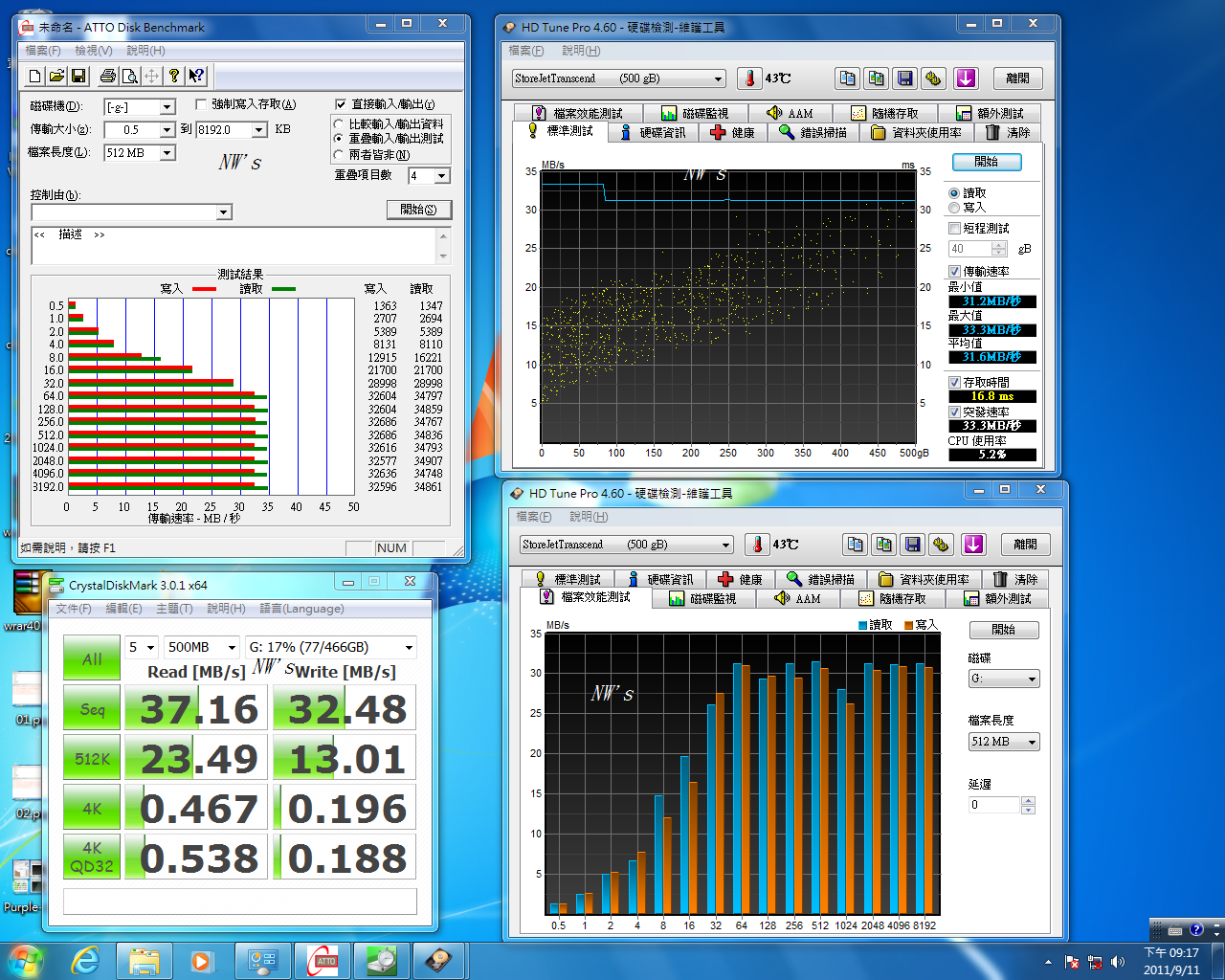Image resolution: width=1225 pixels, height=980 pixels.
Task: Click the 開始(S) button in ATTO
Action: coord(419,210)
